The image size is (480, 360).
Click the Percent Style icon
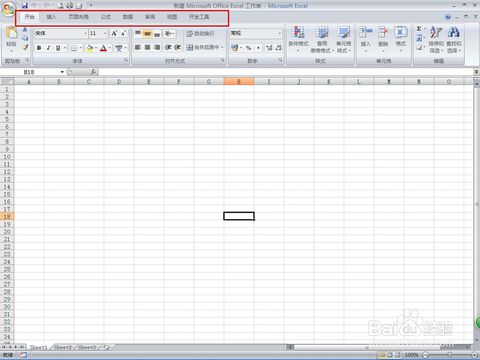point(248,48)
